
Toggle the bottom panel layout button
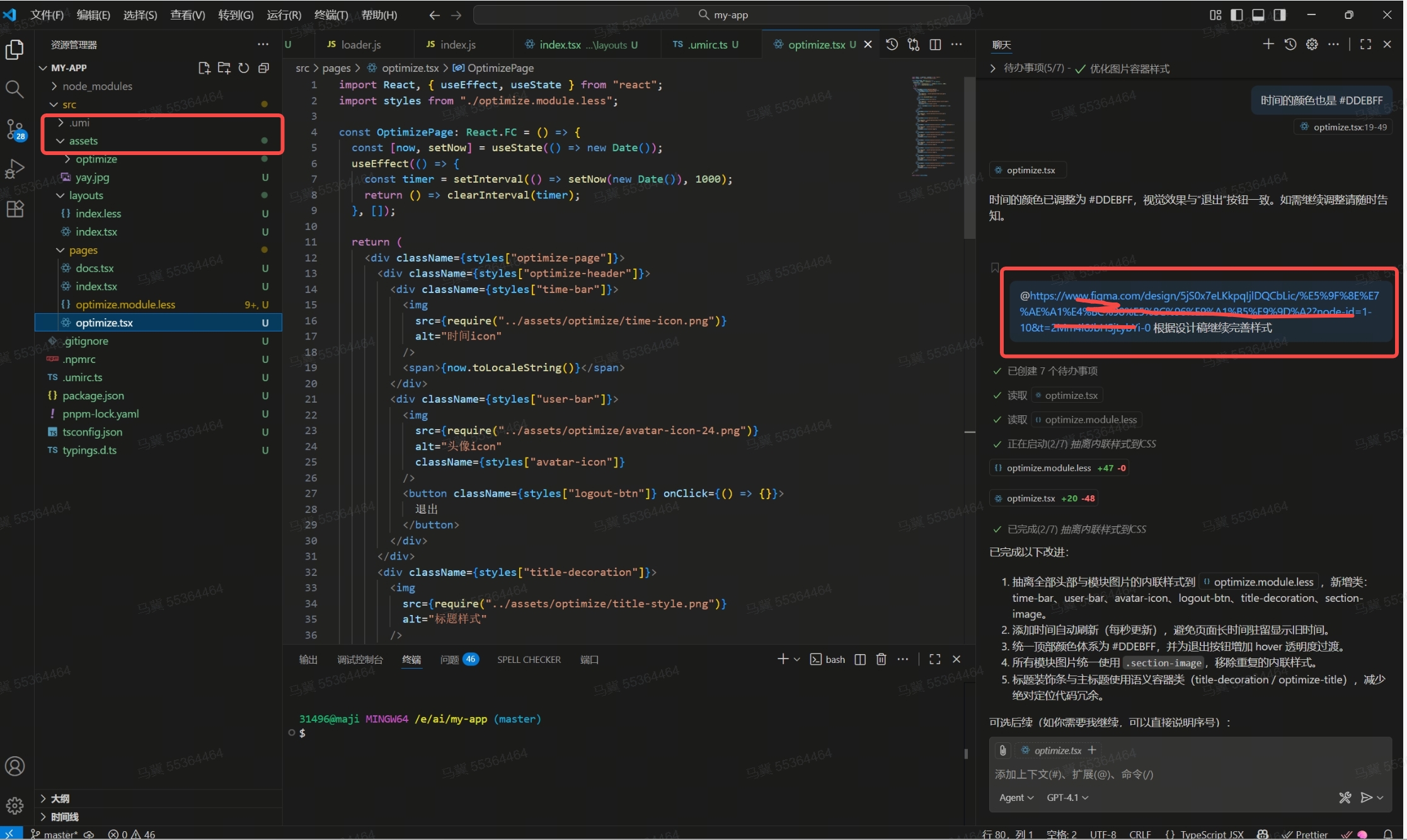pyautogui.click(x=1258, y=15)
